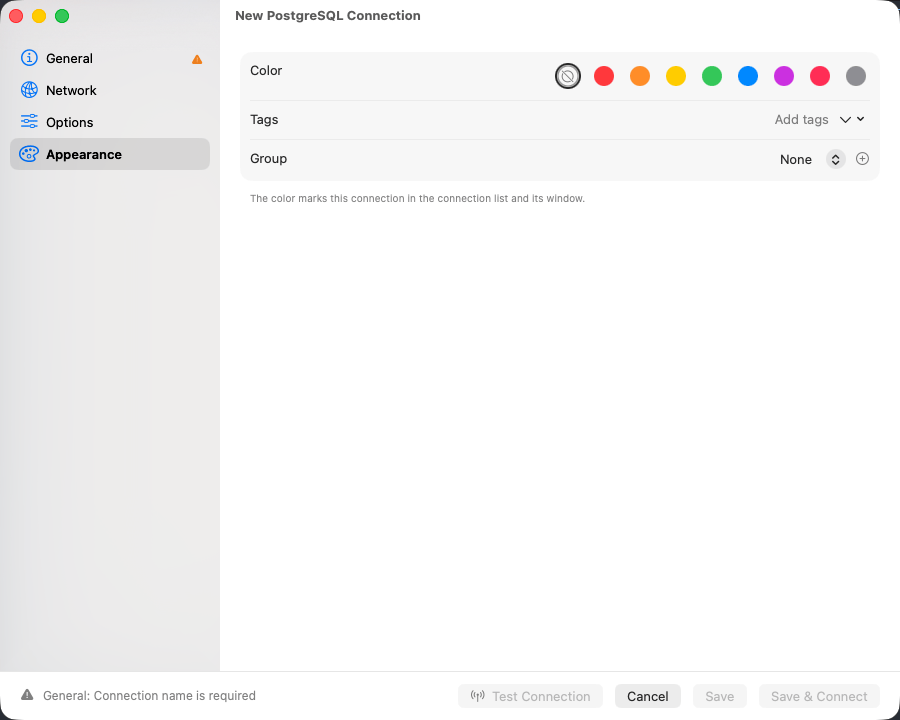The image size is (900, 720).
Task: Click the Test Connection button
Action: tap(530, 696)
